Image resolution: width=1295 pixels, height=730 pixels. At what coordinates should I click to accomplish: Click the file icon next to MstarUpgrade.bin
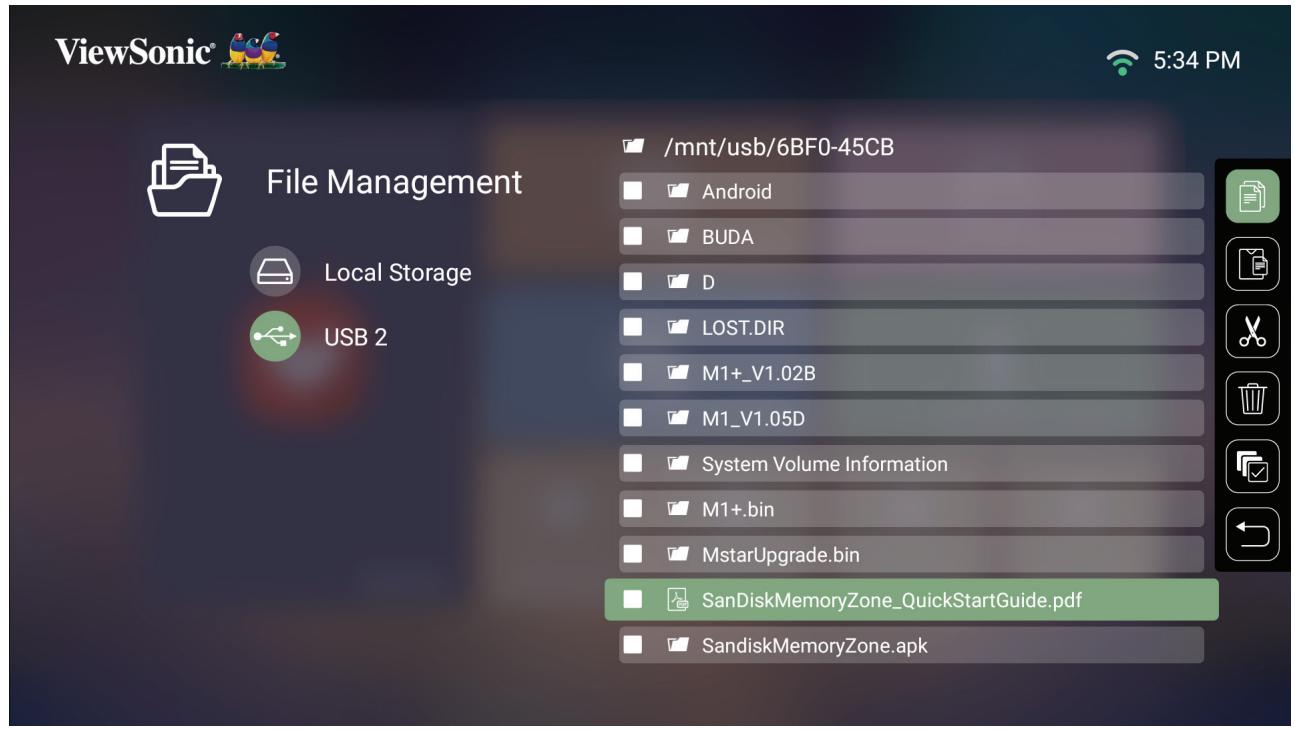pyautogui.click(x=676, y=554)
